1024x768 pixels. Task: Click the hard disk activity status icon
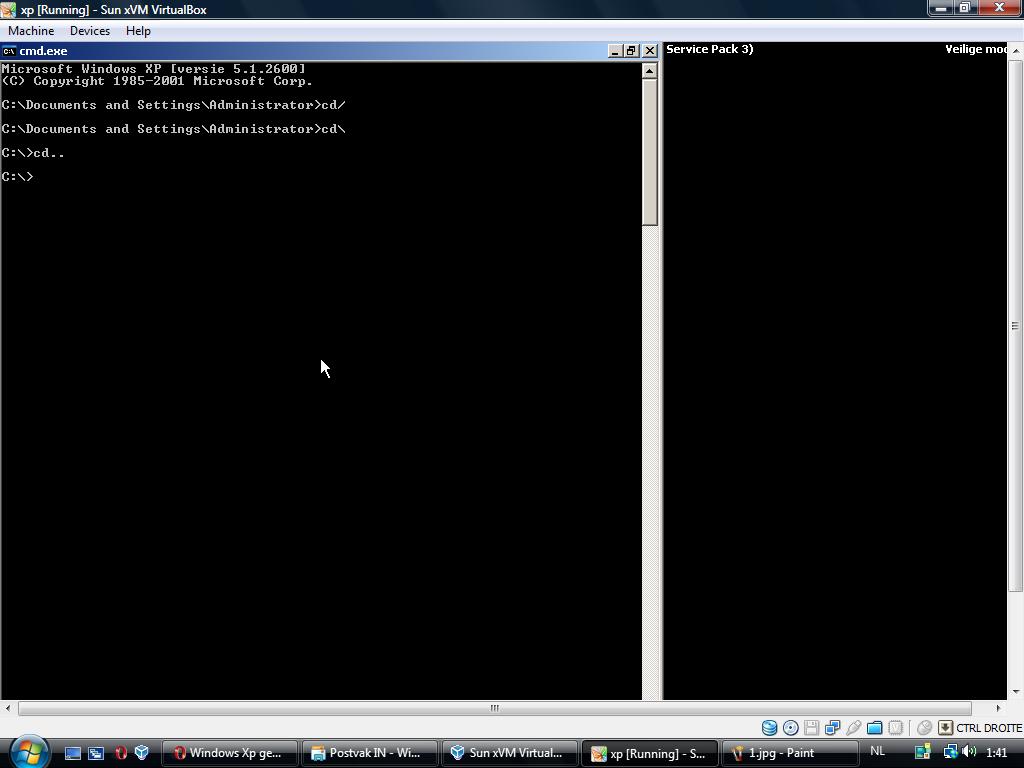click(769, 728)
